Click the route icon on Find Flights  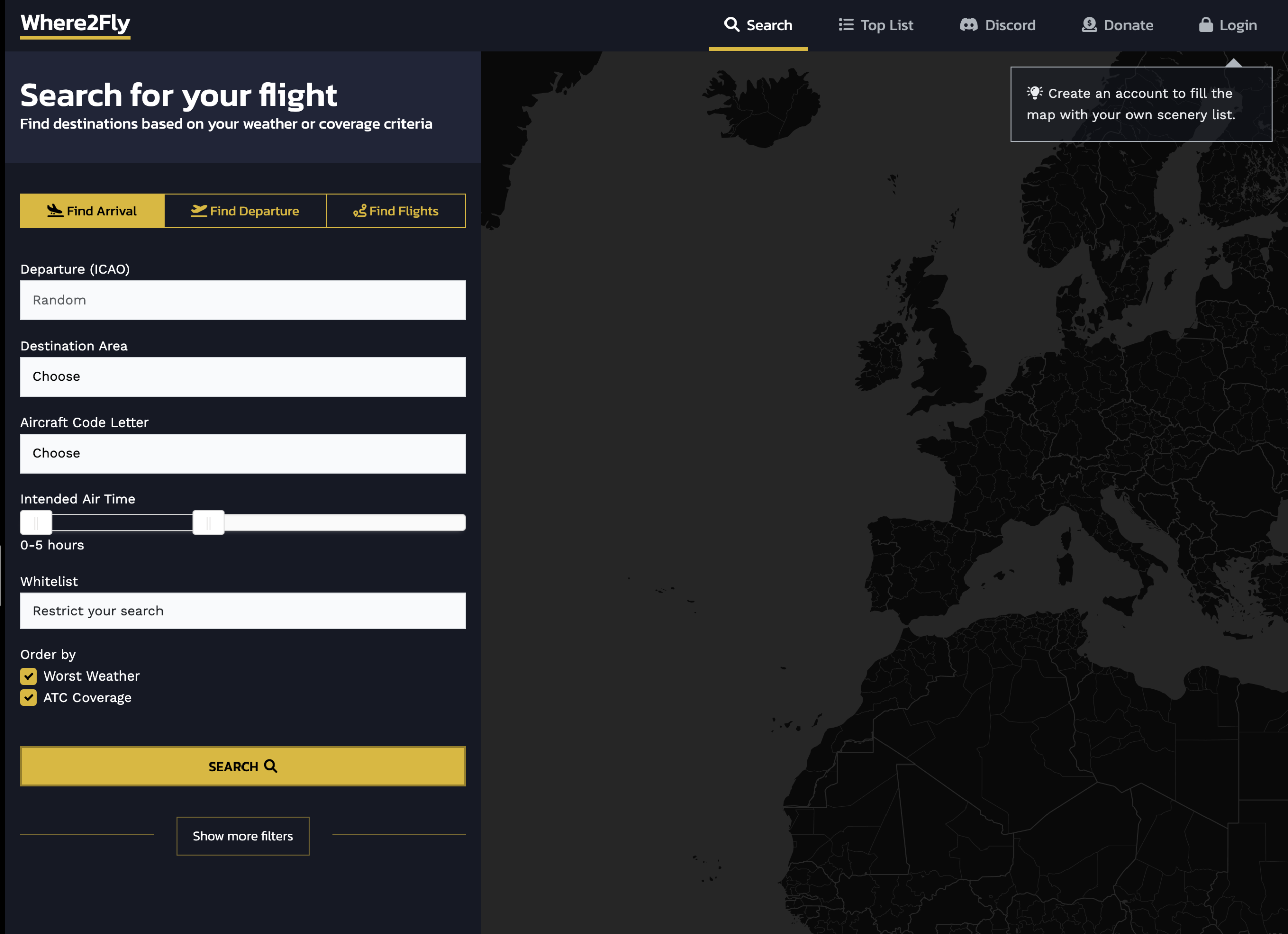point(359,211)
